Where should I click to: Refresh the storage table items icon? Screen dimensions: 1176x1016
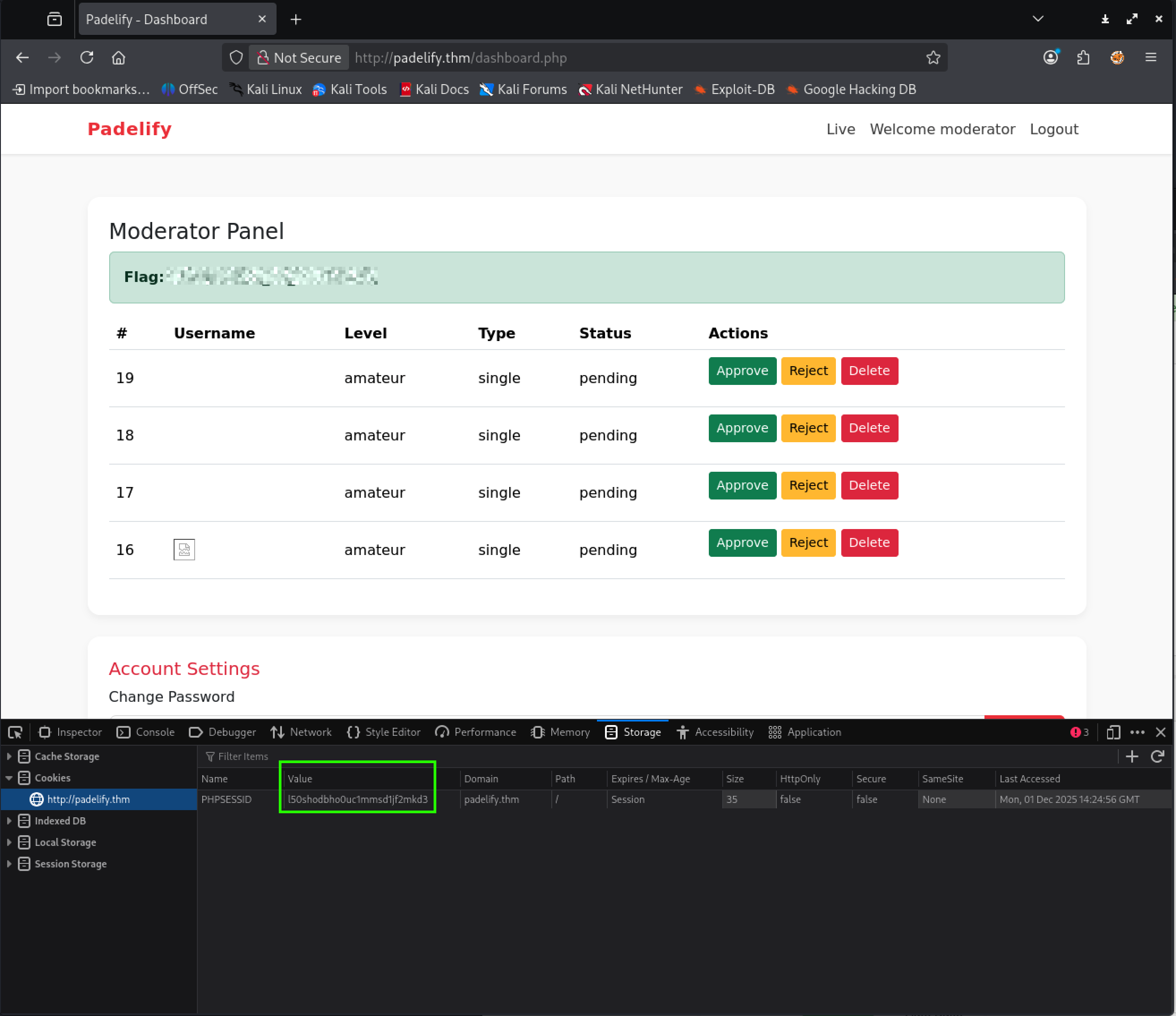(x=1157, y=756)
